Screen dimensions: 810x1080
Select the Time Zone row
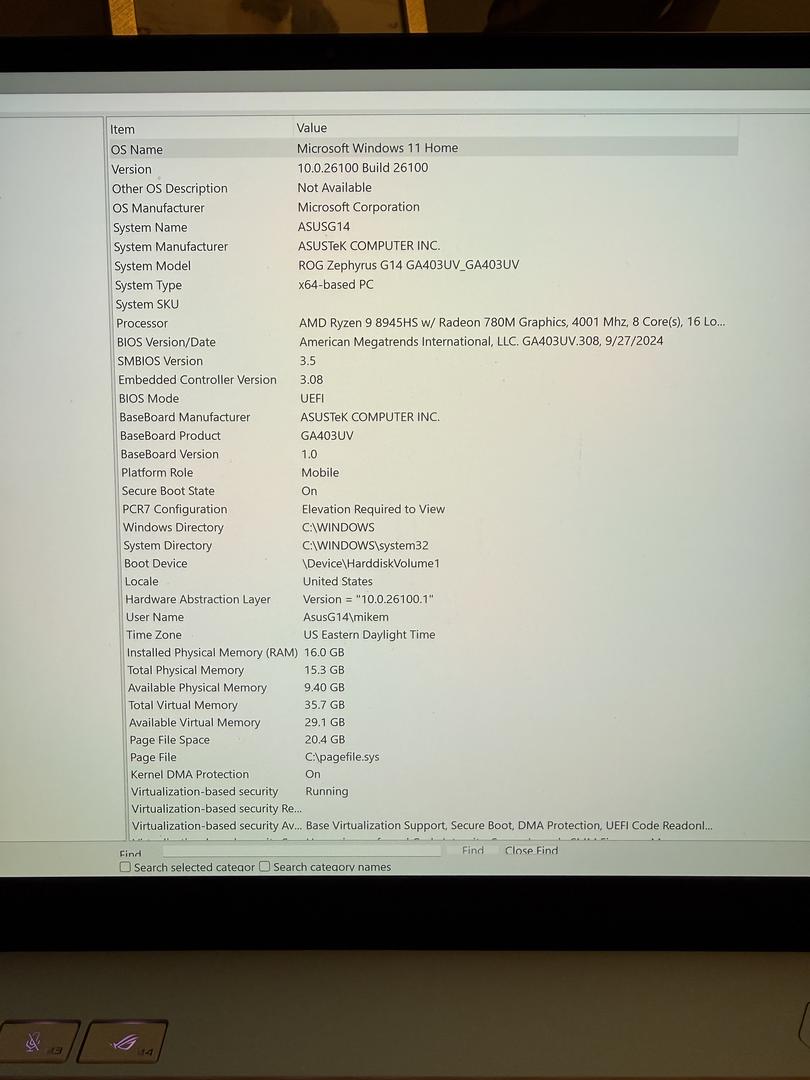click(424, 634)
